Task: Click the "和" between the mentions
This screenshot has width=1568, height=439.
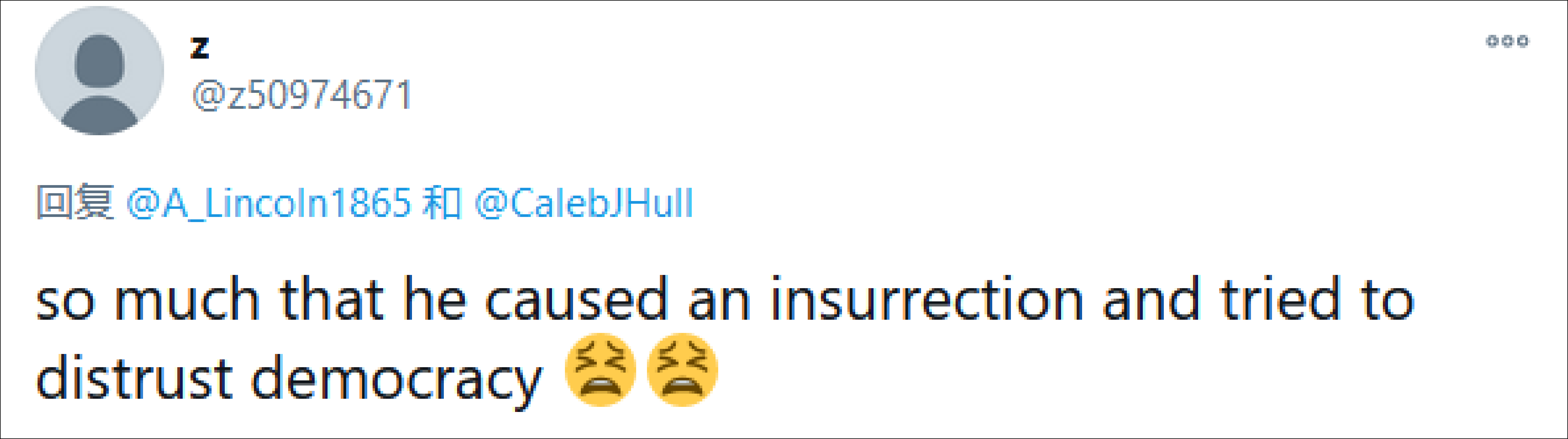Action: click(442, 202)
